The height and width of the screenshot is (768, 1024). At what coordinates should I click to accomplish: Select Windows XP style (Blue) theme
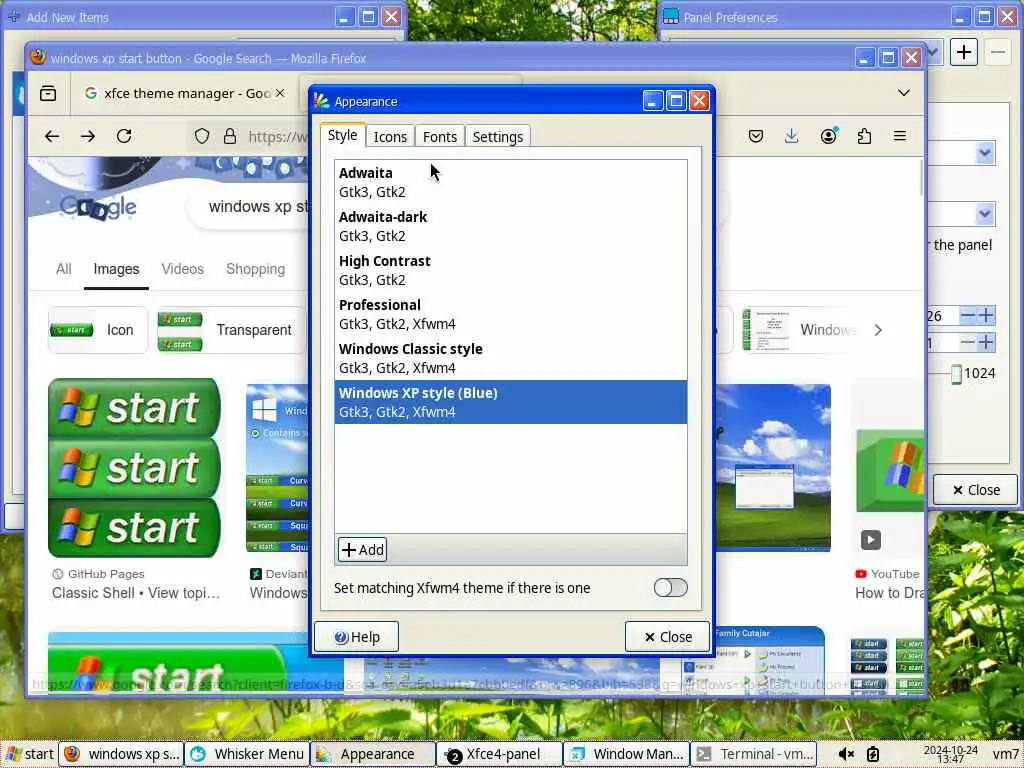[x=511, y=402]
